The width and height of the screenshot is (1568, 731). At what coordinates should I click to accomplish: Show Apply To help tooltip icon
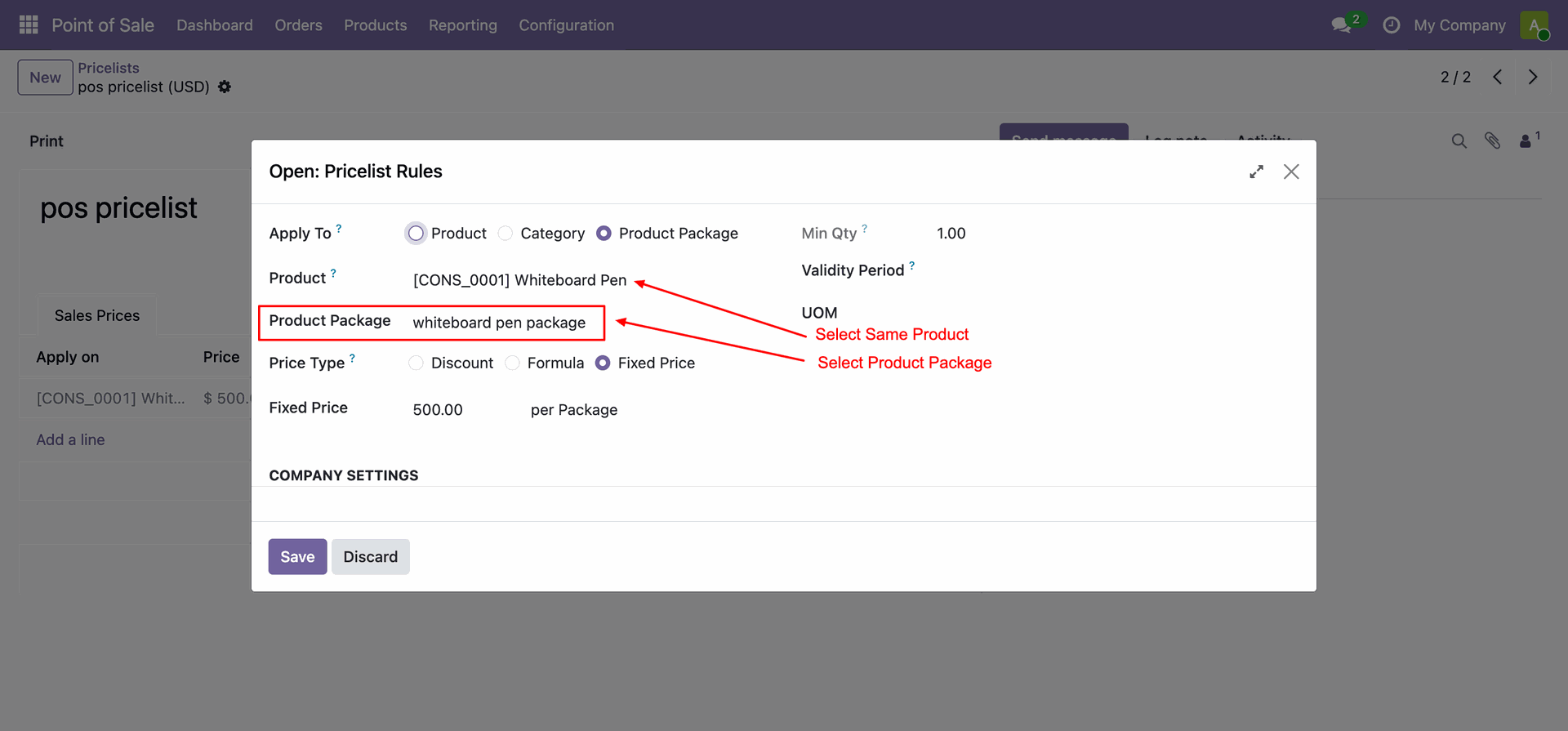coord(339,229)
